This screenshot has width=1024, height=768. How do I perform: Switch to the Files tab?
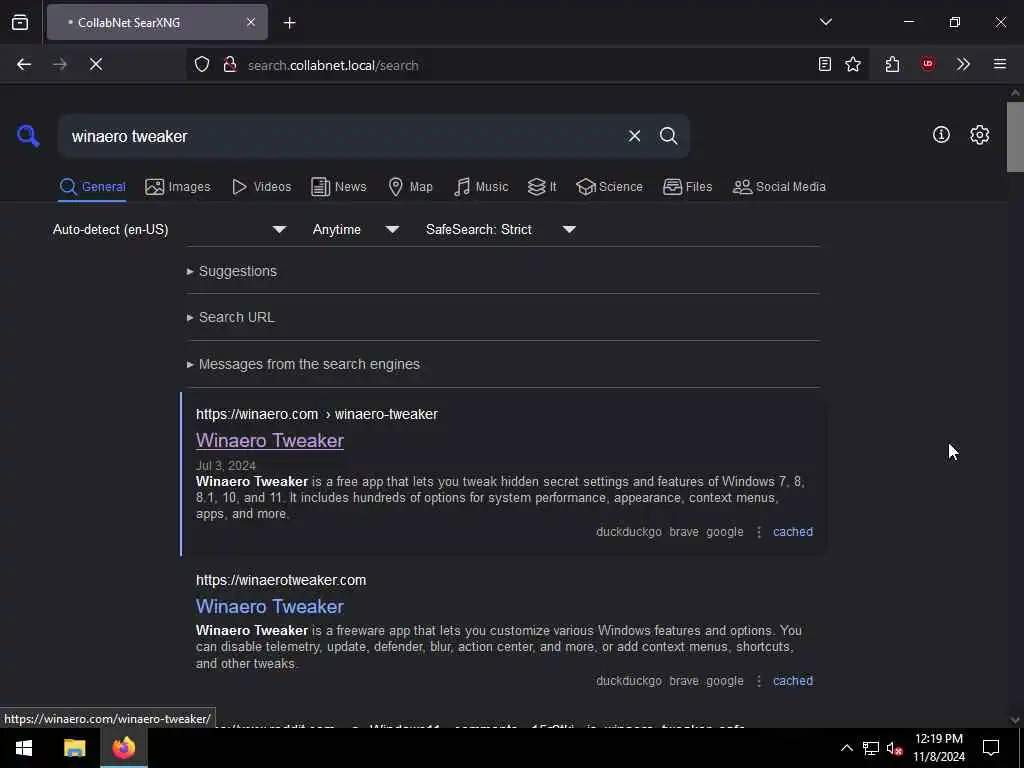pyautogui.click(x=687, y=187)
